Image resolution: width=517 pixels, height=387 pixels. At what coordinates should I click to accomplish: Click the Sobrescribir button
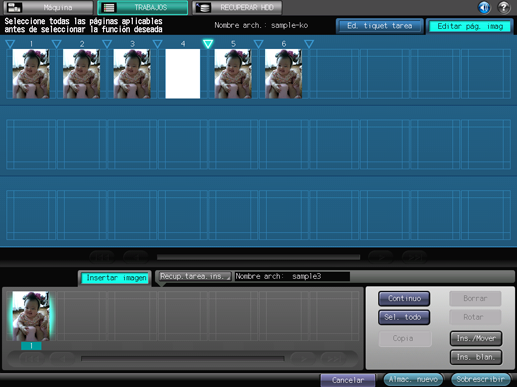click(x=480, y=380)
